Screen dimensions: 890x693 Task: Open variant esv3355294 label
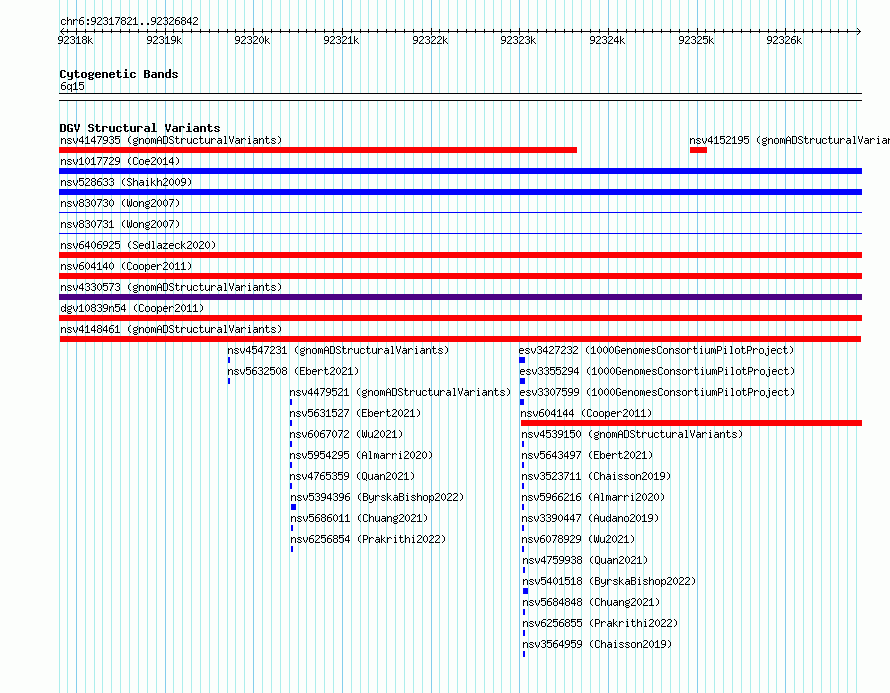657,371
